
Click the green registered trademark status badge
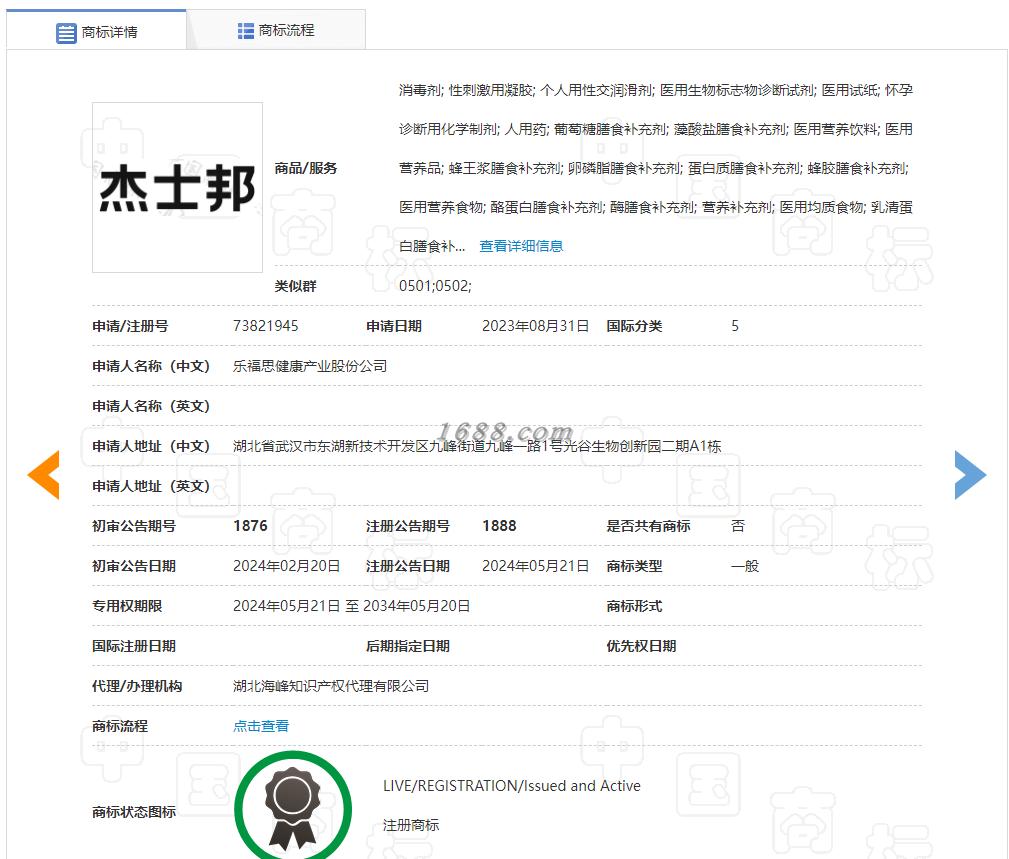[293, 806]
